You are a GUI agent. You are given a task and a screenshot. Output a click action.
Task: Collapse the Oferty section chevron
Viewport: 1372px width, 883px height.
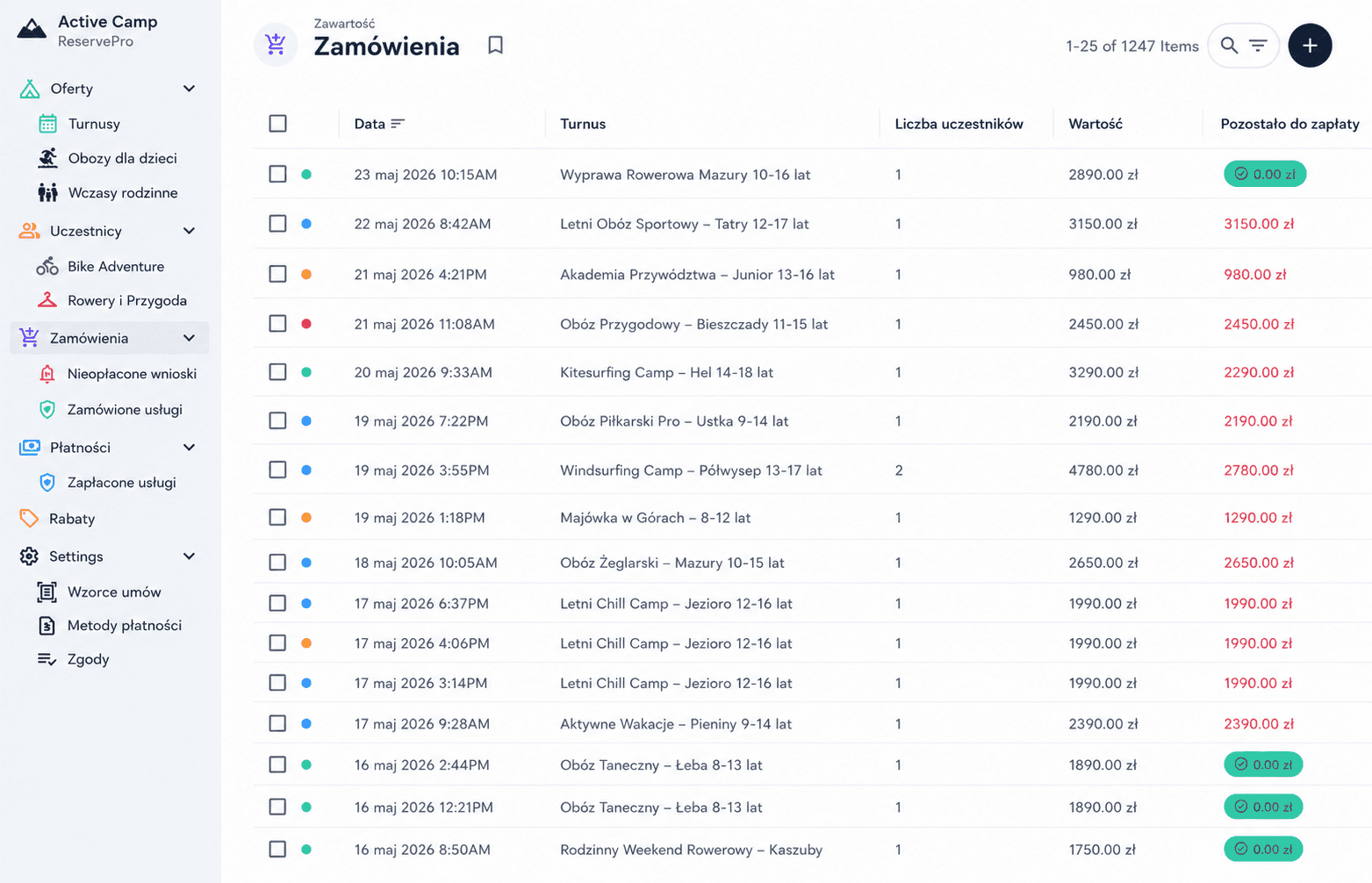[x=189, y=89]
